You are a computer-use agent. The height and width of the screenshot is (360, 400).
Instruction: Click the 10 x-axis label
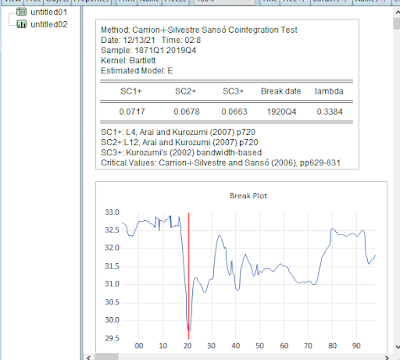click(x=163, y=346)
